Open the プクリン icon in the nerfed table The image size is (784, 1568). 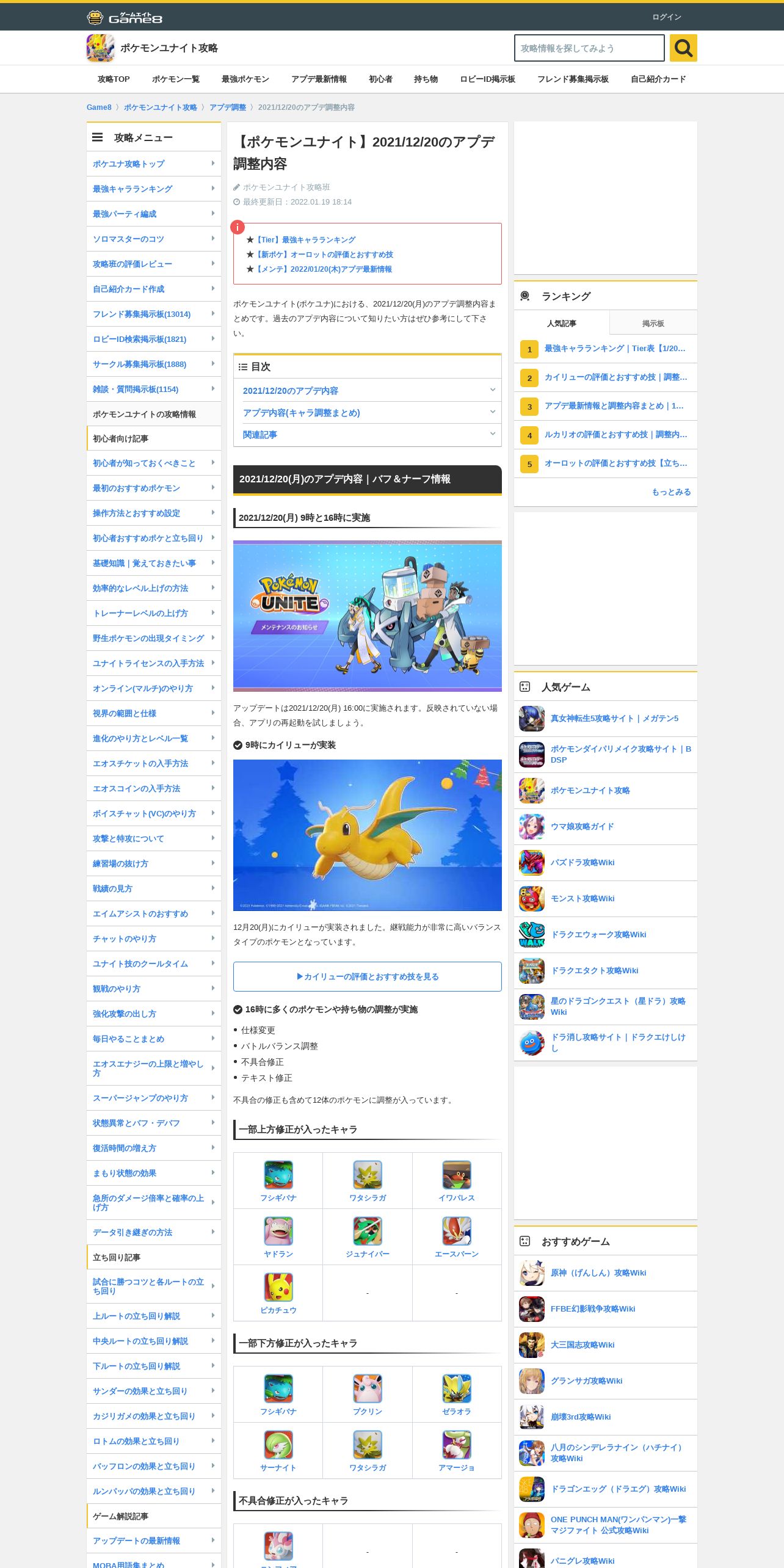coord(368,1388)
